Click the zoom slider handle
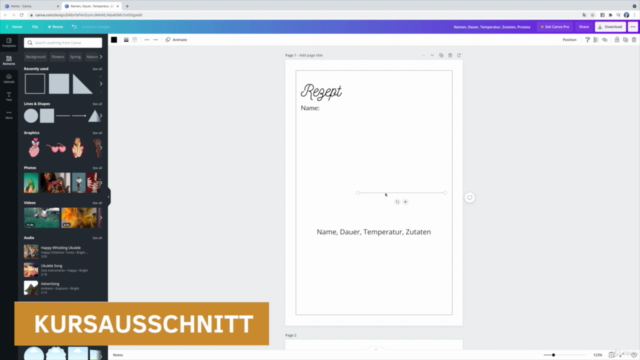 coord(553,355)
